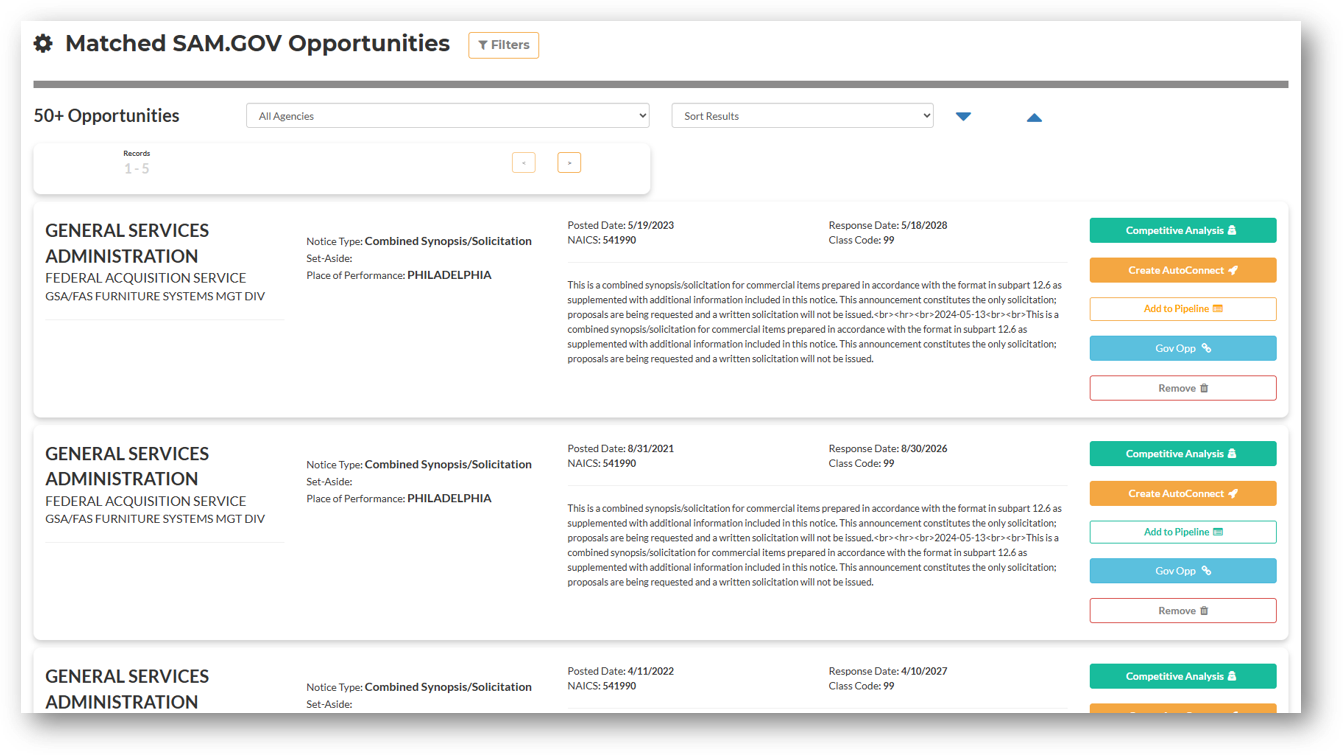This screenshot has width=1343, height=755.
Task: Create AutoConnect for the 8/31/2021 opportunity
Action: 1183,493
